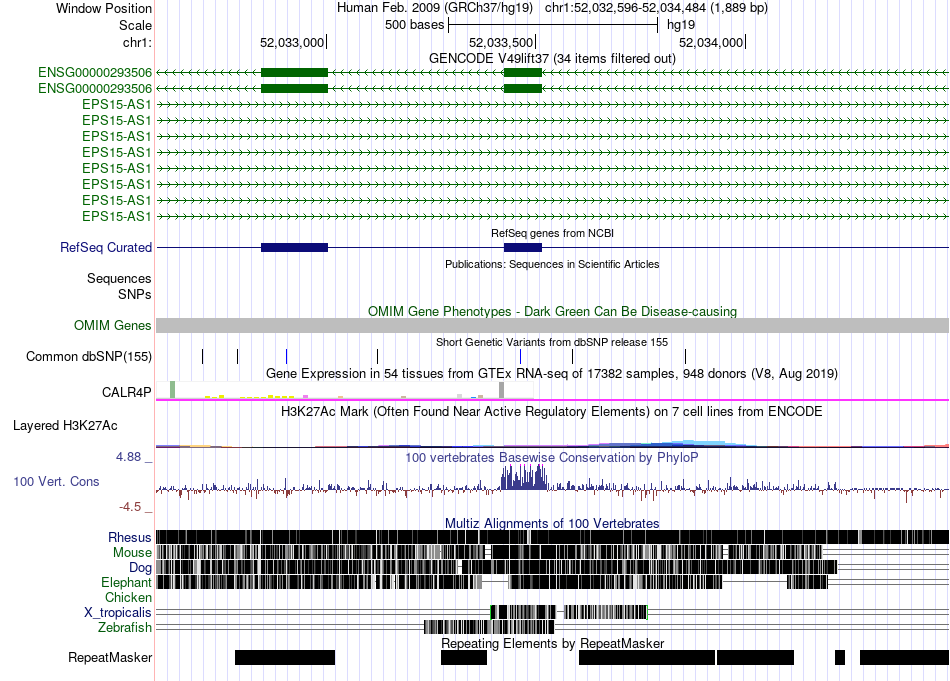Open the RefSeq genes from NCBI title

(552, 233)
